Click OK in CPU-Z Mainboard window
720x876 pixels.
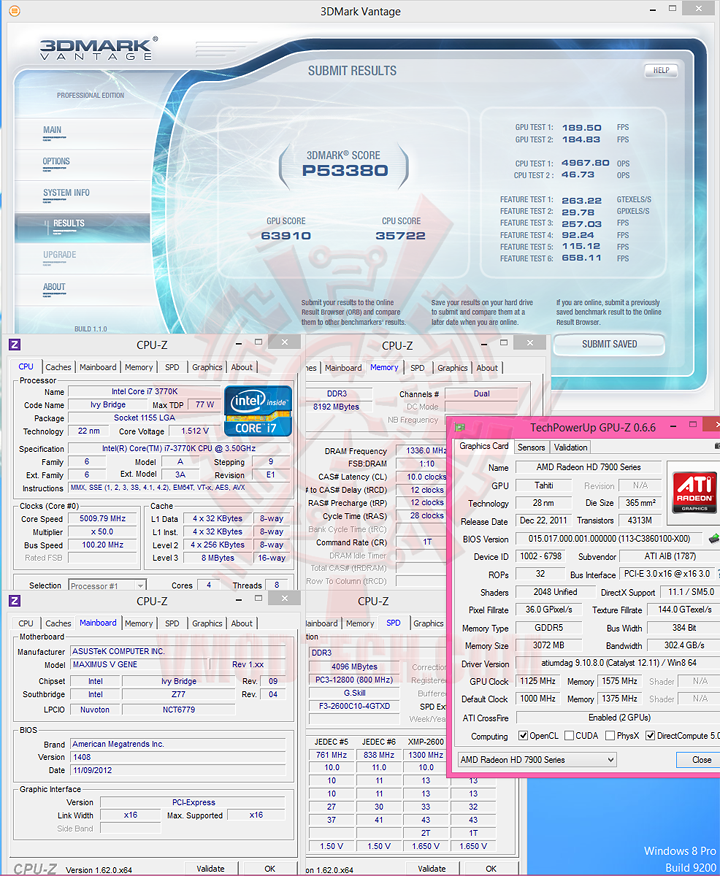[x=270, y=869]
